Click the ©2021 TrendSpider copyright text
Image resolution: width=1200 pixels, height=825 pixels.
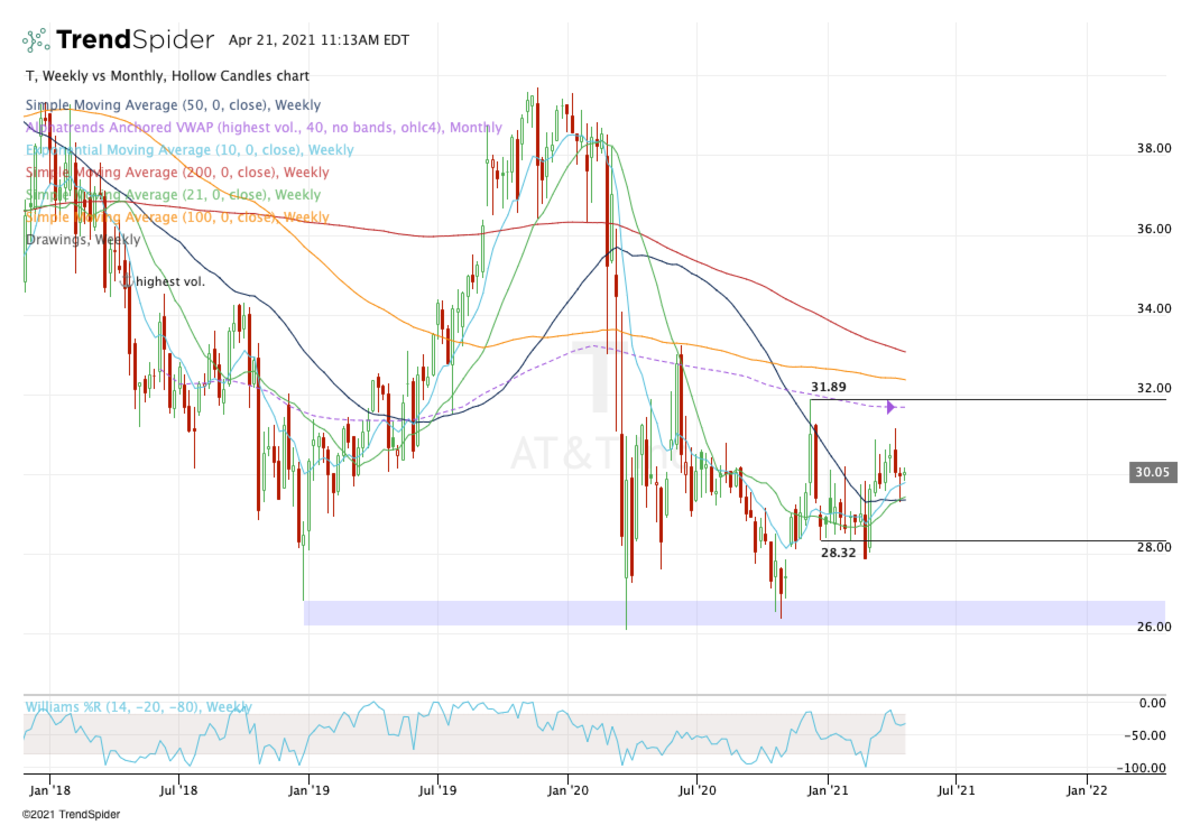click(71, 815)
